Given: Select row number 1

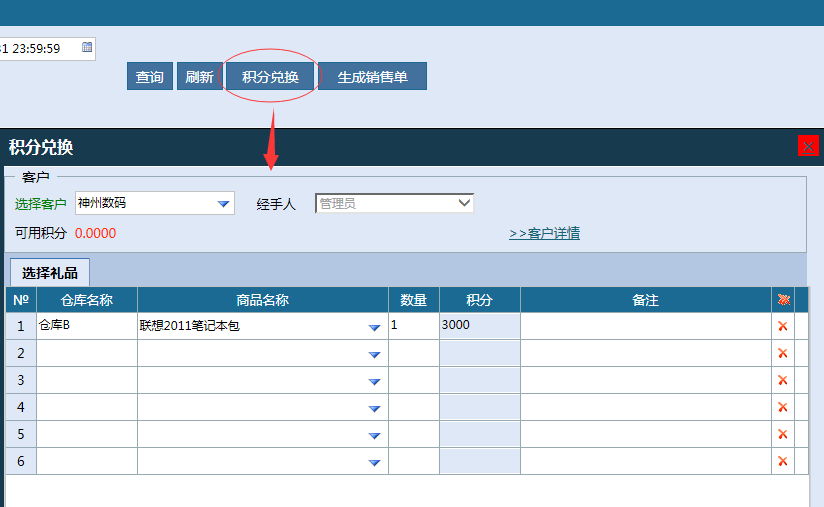Looking at the screenshot, I should click(x=21, y=326).
